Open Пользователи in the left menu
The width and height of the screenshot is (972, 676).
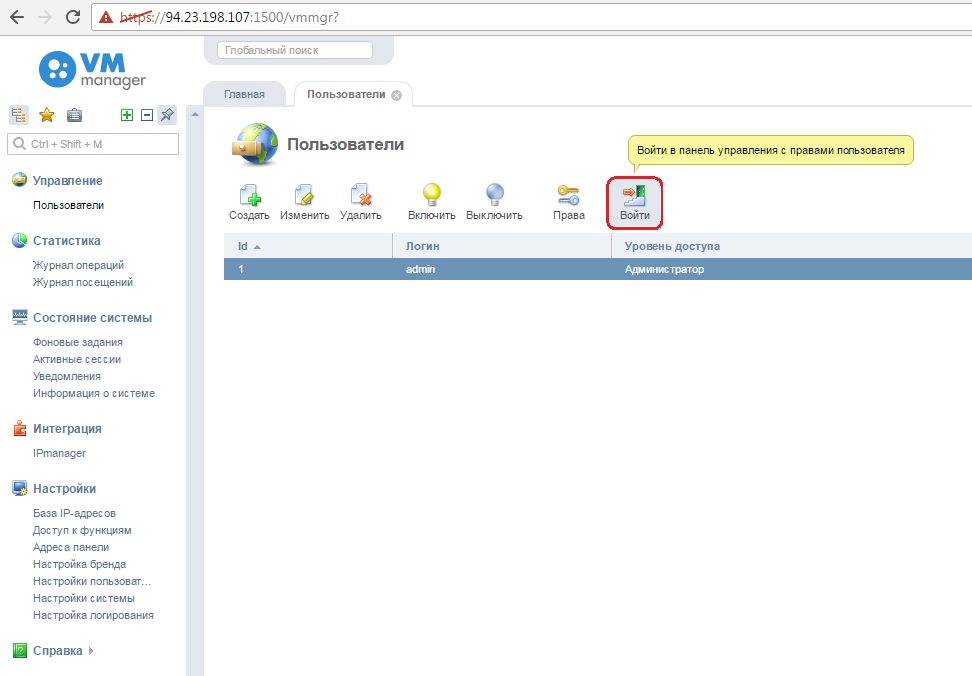tap(68, 205)
